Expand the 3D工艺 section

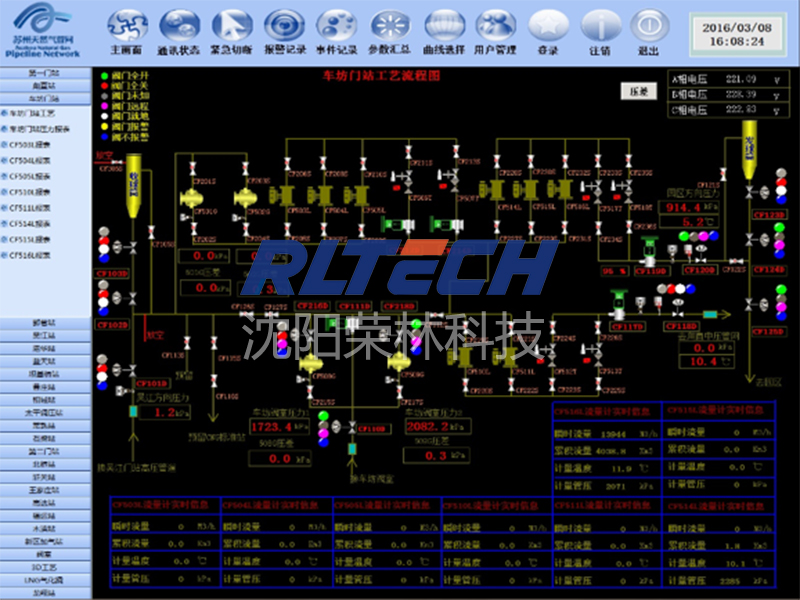(45, 567)
